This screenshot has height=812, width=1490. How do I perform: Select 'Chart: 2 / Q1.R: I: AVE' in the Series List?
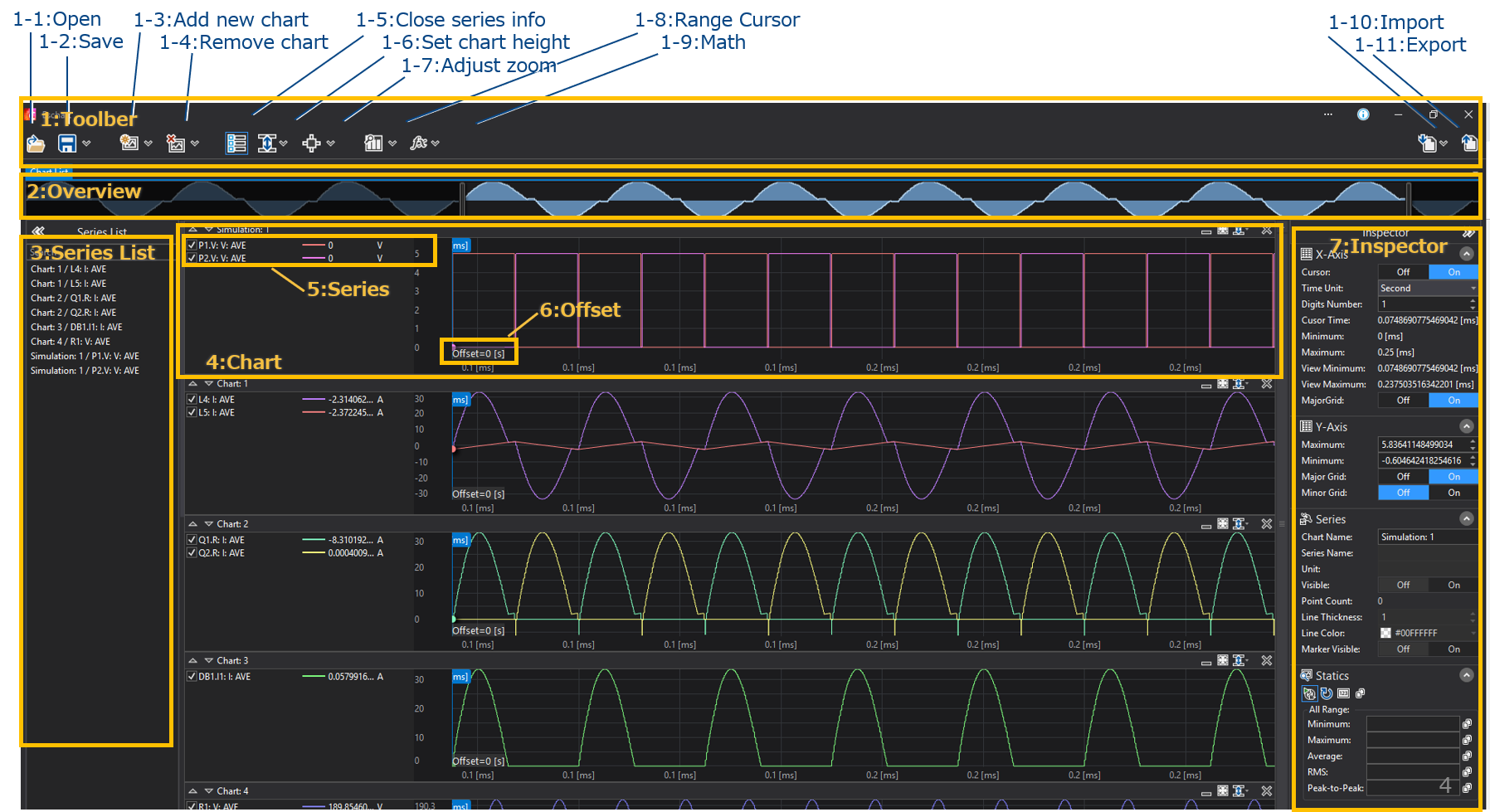[74, 299]
